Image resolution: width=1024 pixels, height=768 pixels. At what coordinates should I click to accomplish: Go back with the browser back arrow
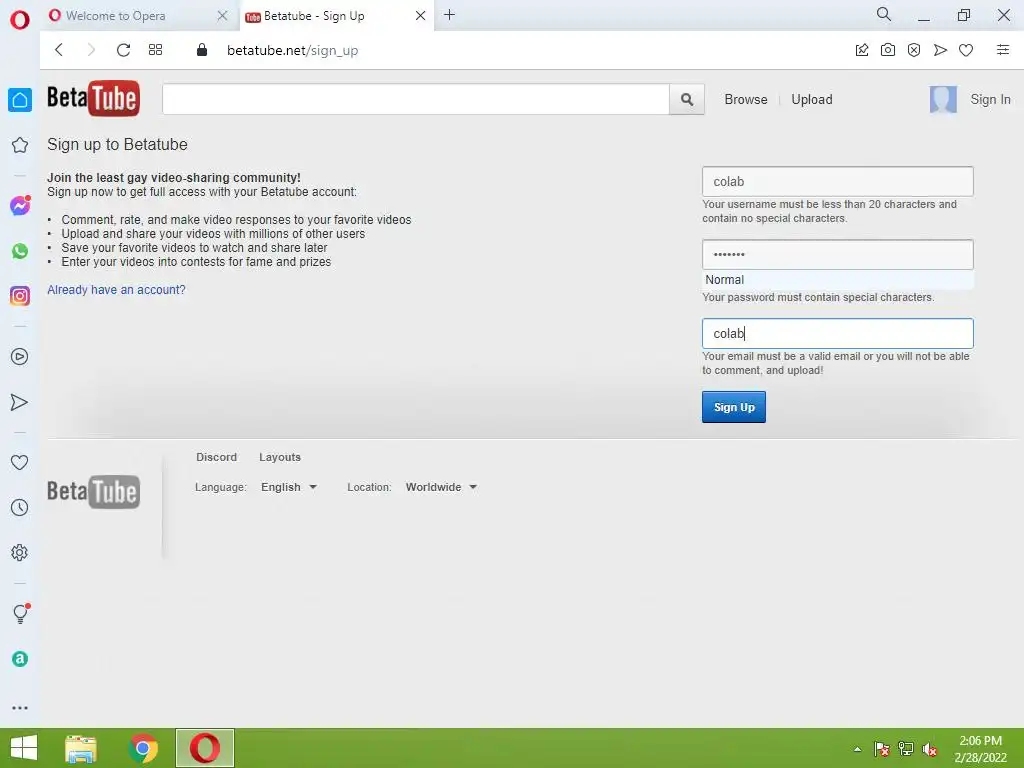(59, 50)
